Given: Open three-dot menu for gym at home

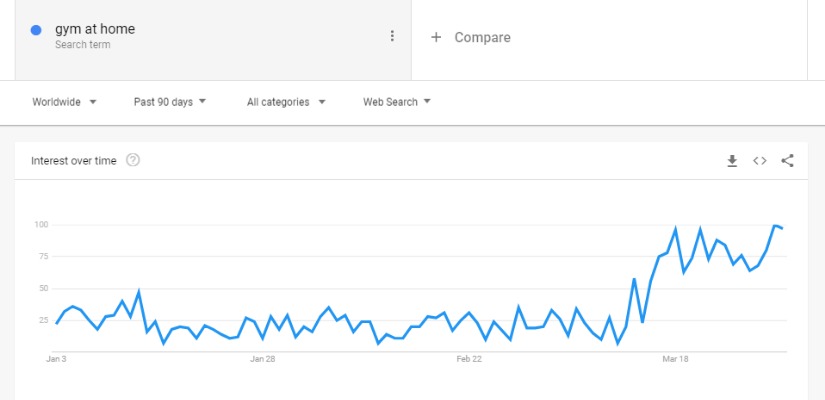Looking at the screenshot, I should tap(392, 36).
